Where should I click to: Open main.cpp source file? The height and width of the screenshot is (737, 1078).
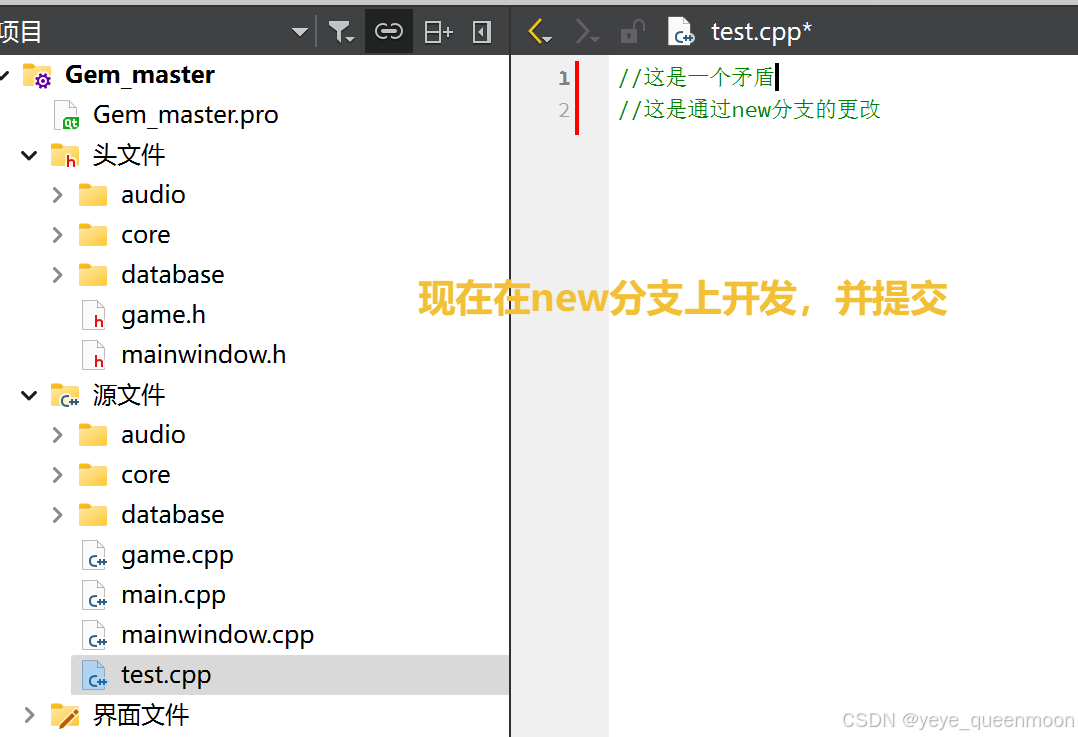click(173, 595)
